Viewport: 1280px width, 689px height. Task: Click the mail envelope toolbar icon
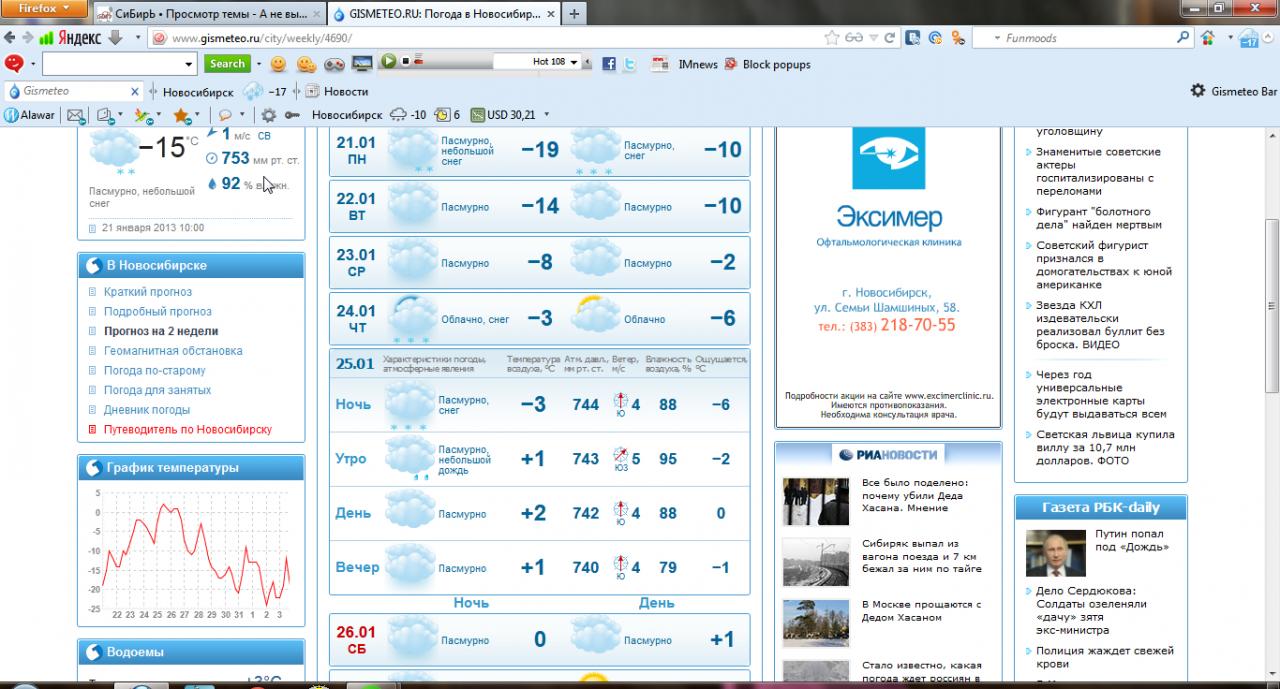click(x=75, y=115)
